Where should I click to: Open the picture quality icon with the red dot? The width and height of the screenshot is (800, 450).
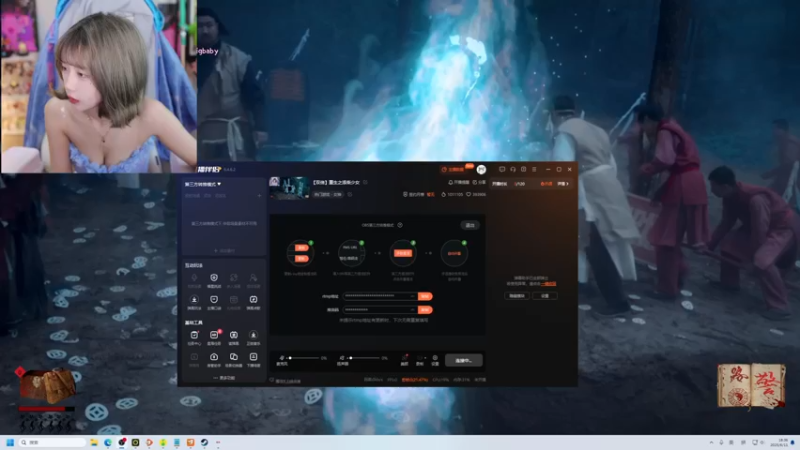point(405,359)
